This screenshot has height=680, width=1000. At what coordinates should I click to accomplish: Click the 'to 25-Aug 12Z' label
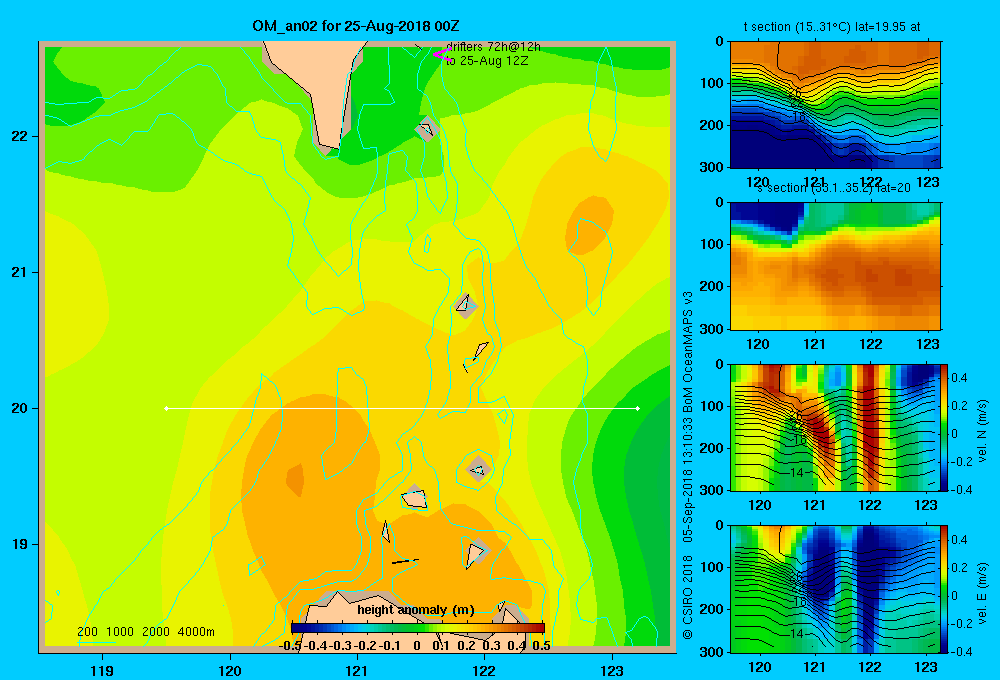point(487,61)
